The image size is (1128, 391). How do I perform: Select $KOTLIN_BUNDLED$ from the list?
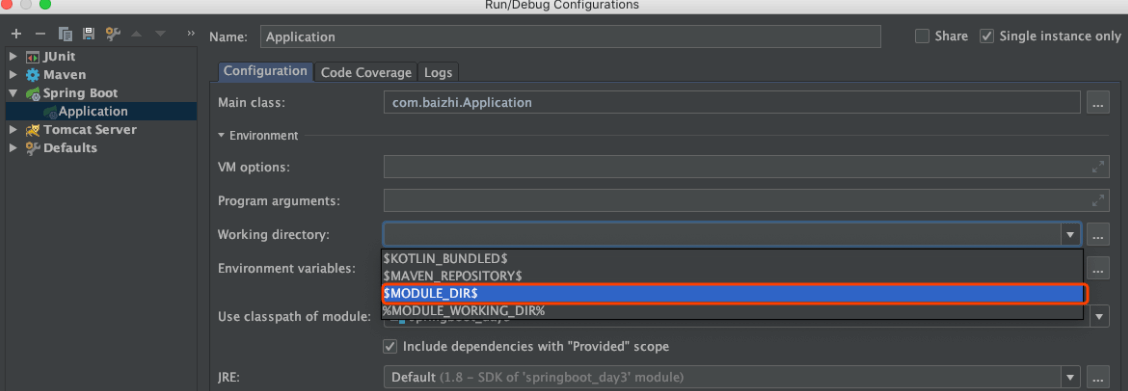732,258
